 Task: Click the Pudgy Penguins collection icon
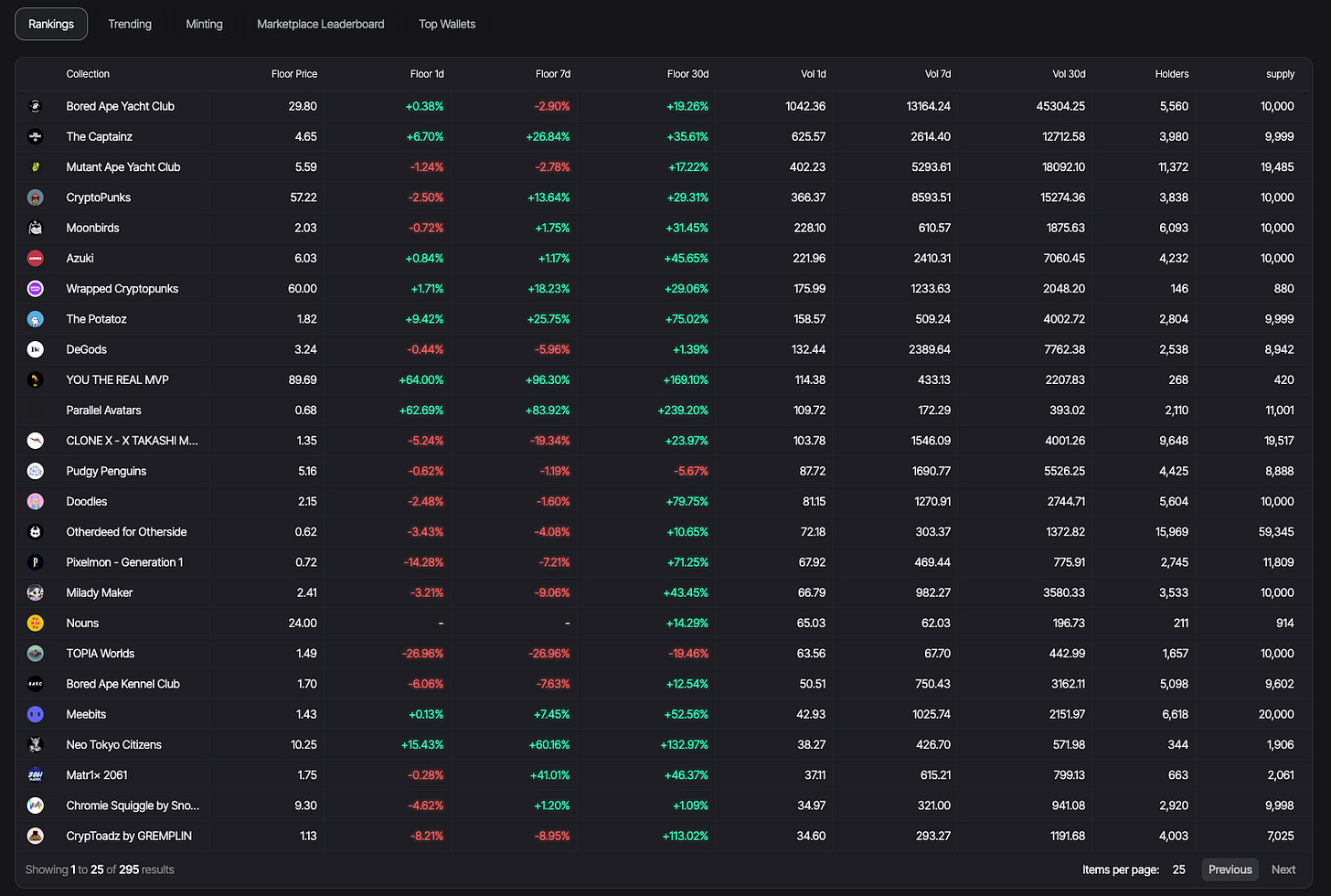point(36,471)
